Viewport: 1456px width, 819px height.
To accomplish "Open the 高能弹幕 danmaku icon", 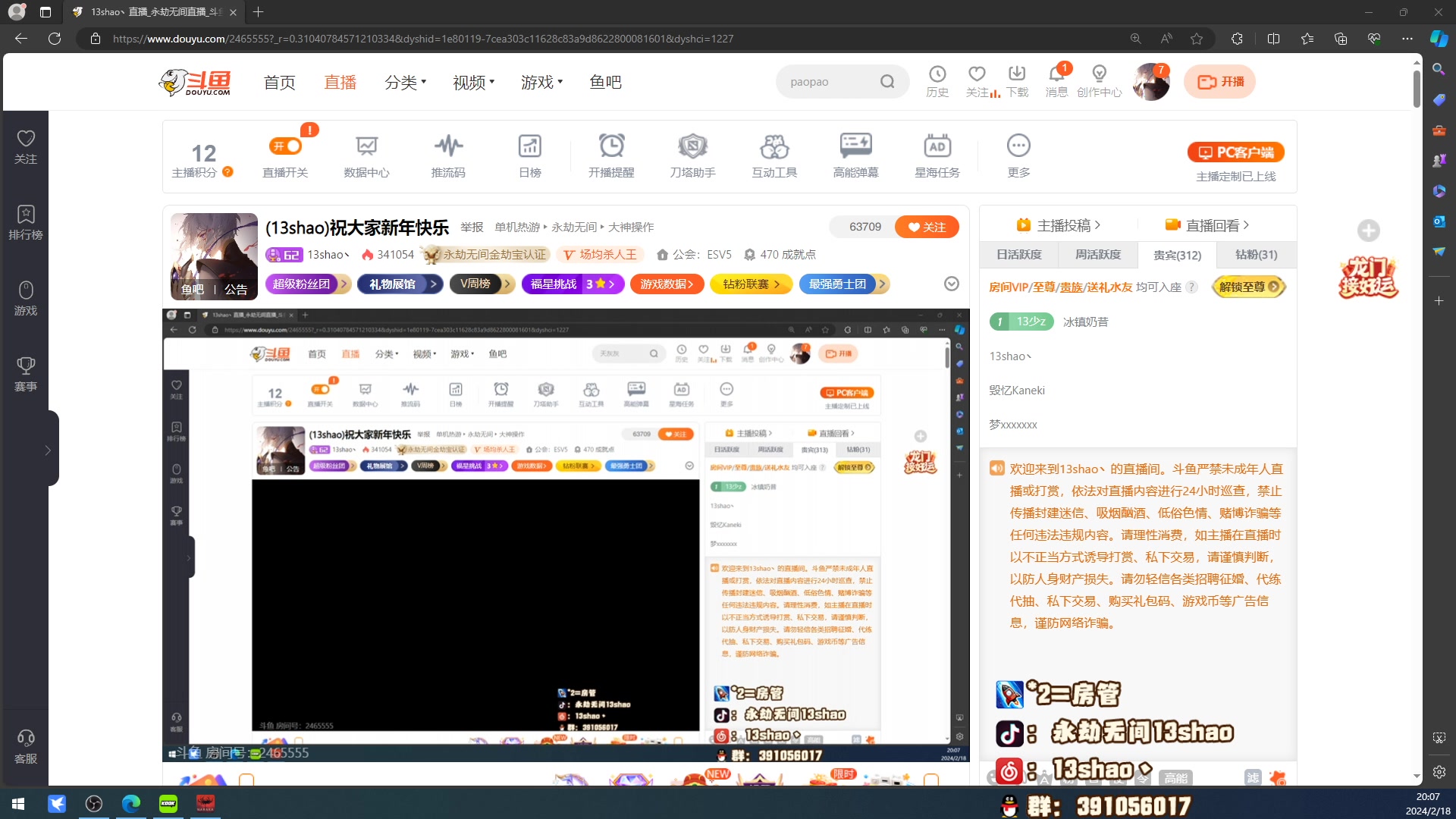I will click(855, 156).
